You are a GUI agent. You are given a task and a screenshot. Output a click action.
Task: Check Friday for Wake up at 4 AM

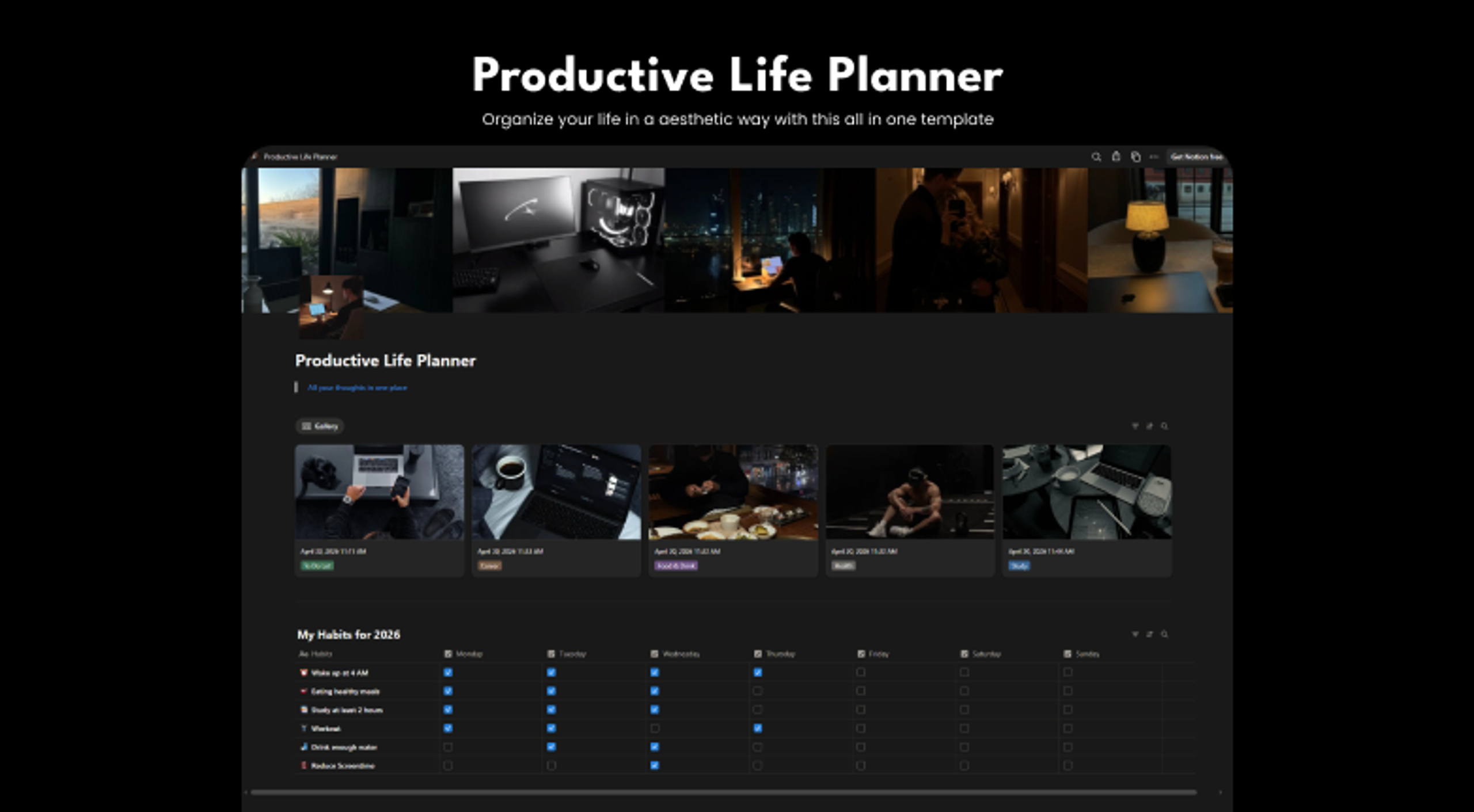[861, 672]
